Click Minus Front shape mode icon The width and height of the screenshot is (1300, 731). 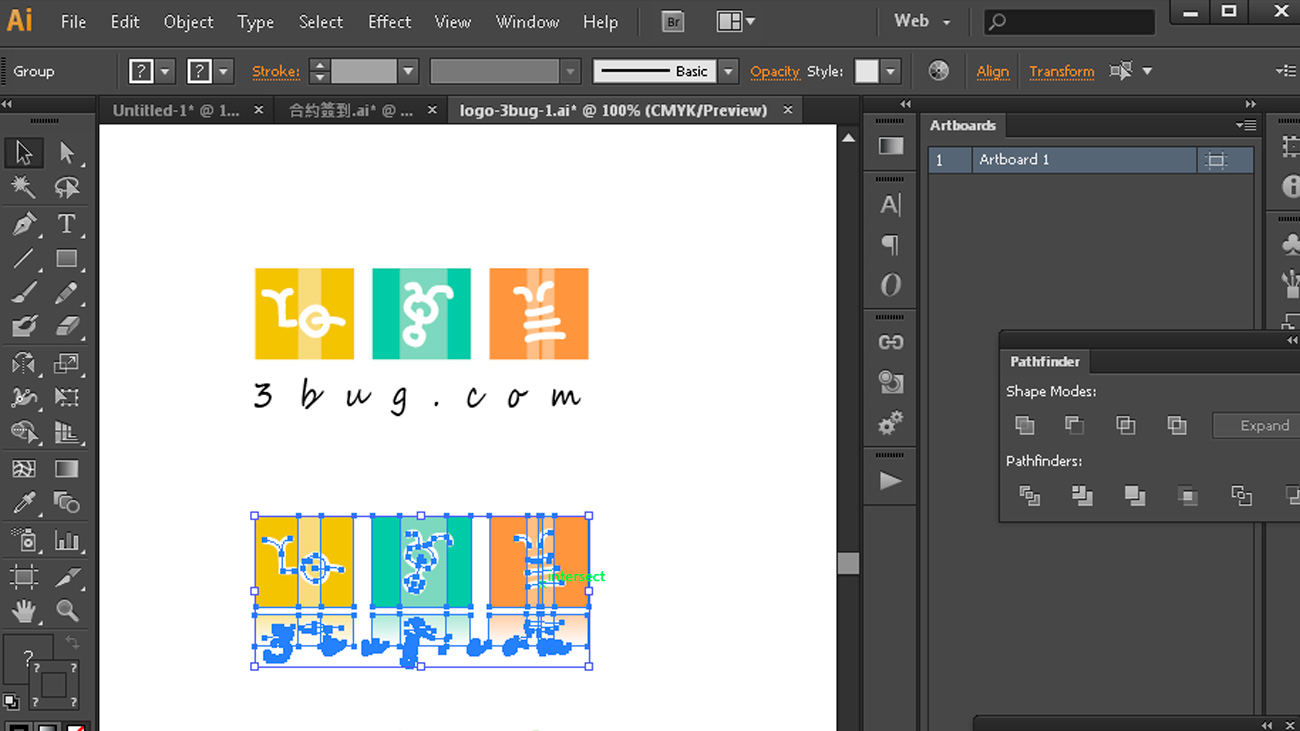tap(1074, 425)
